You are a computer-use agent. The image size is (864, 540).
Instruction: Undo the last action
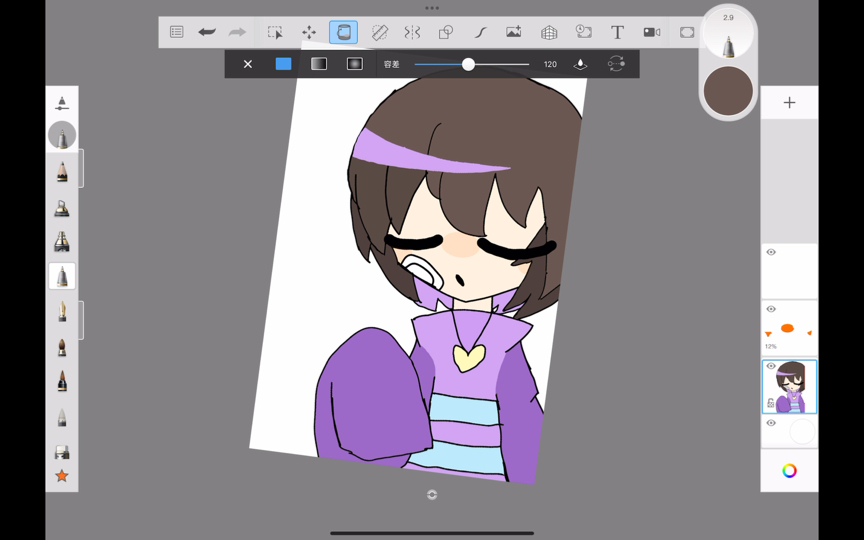click(x=207, y=32)
